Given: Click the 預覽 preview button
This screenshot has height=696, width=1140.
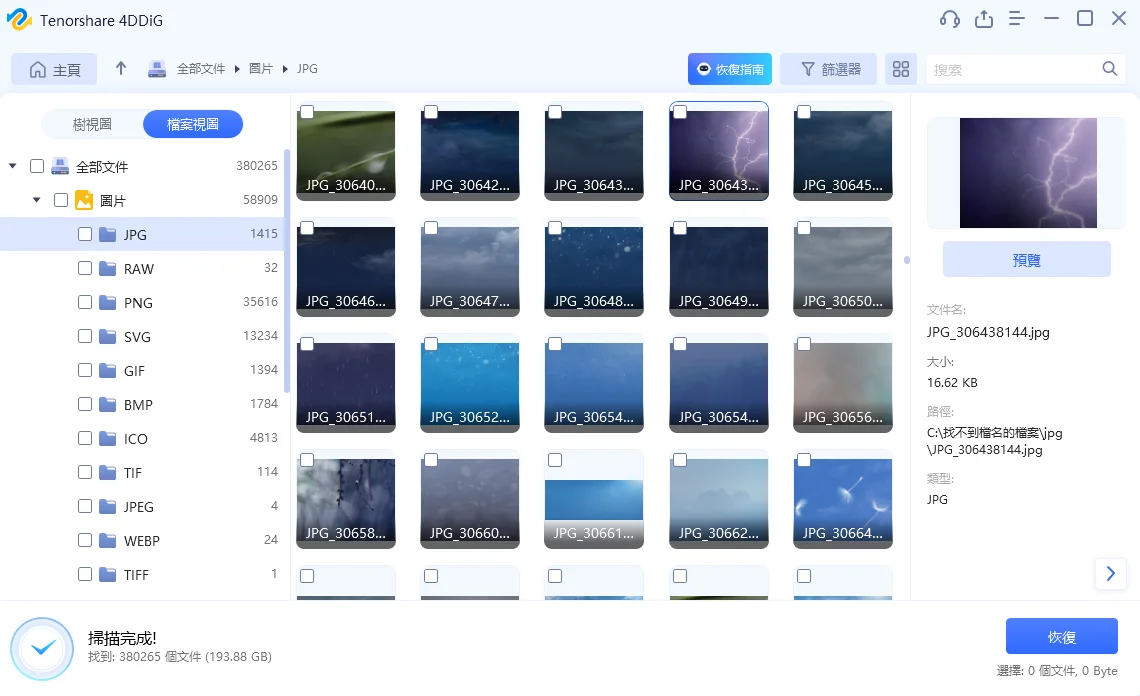Looking at the screenshot, I should (1026, 259).
